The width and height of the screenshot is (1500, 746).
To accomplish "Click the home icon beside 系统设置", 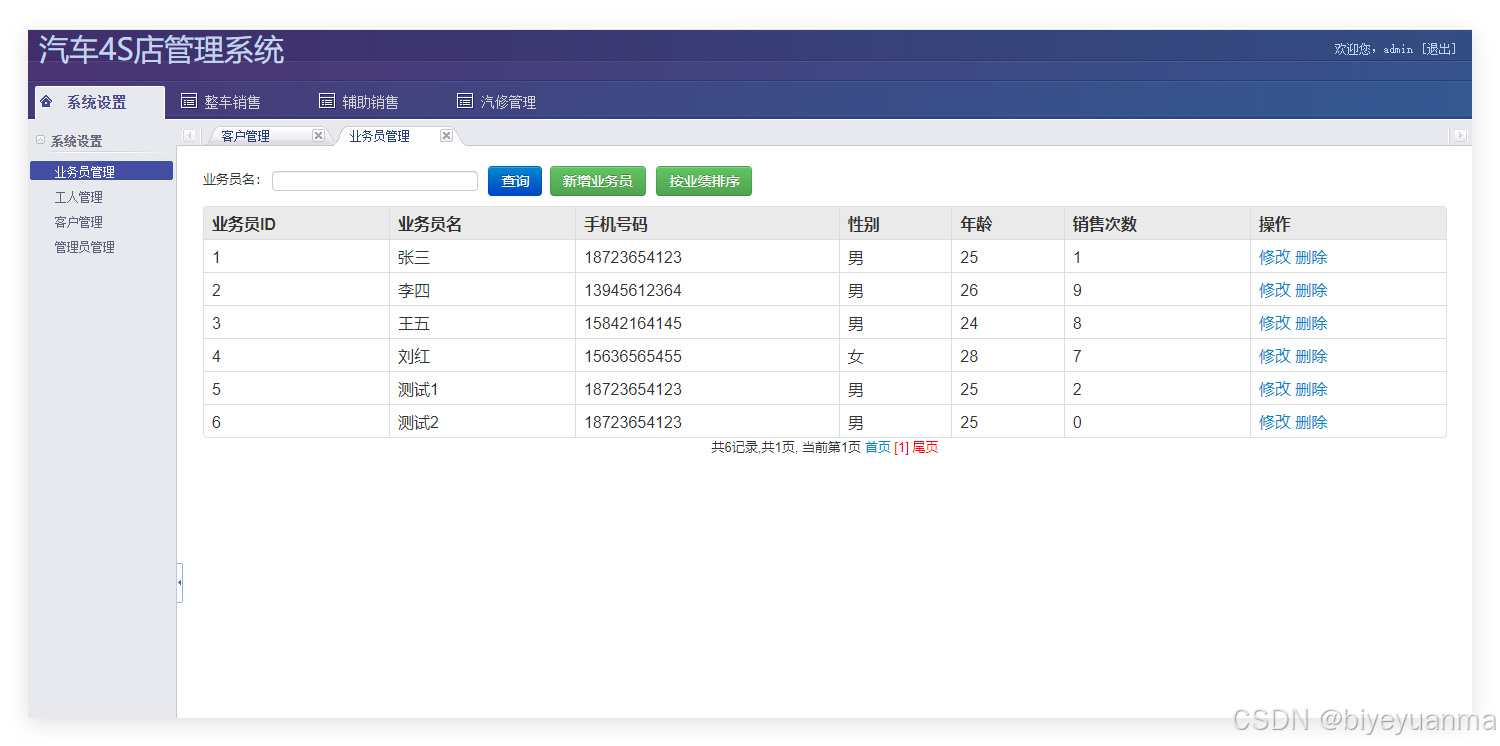I will point(46,101).
